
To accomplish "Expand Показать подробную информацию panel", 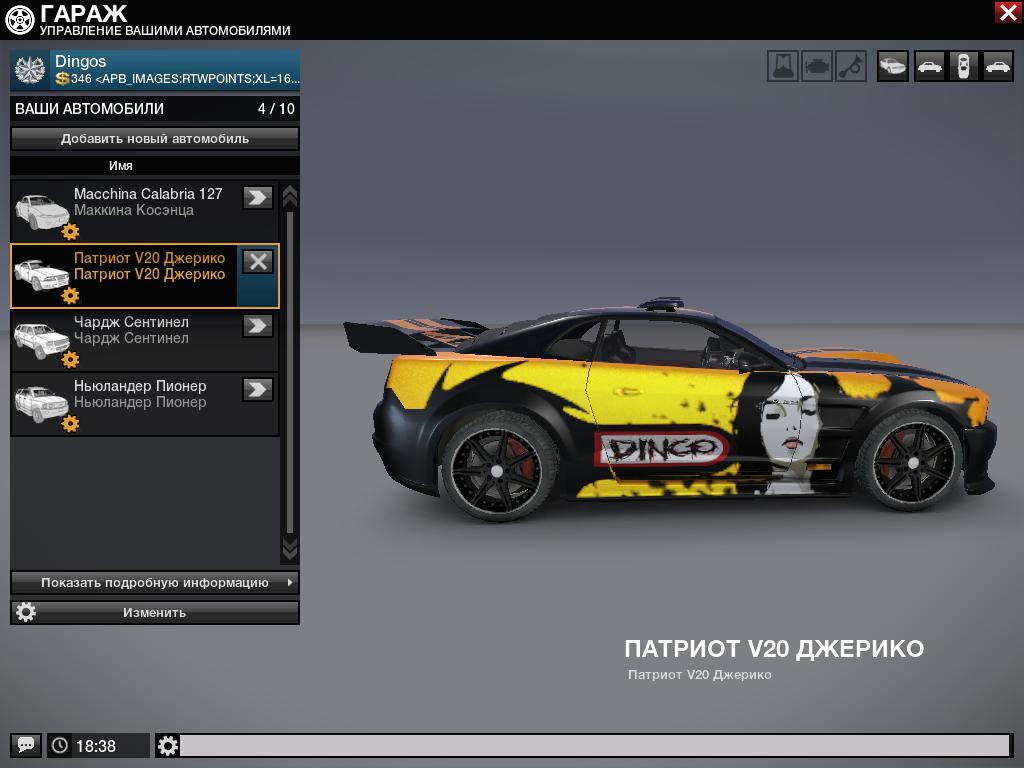I will [155, 582].
